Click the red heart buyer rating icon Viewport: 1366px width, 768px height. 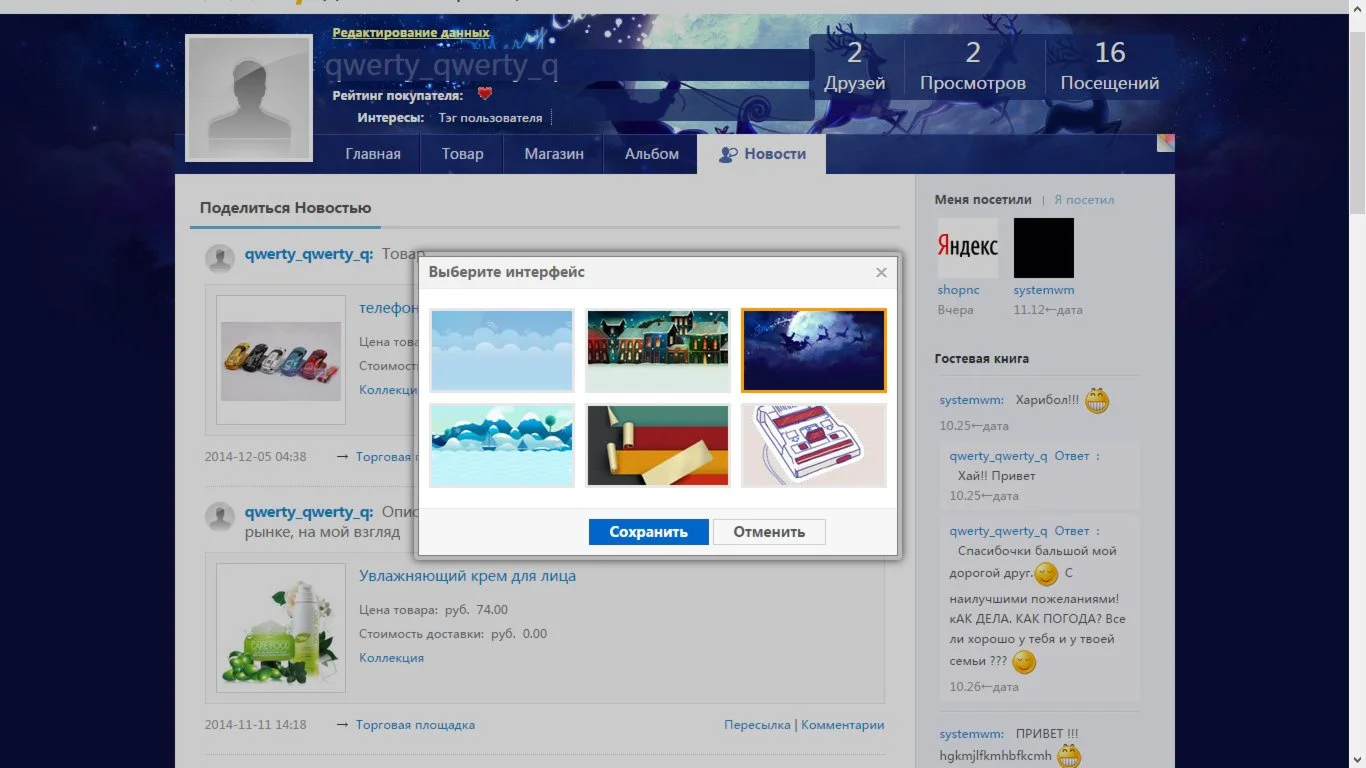485,94
